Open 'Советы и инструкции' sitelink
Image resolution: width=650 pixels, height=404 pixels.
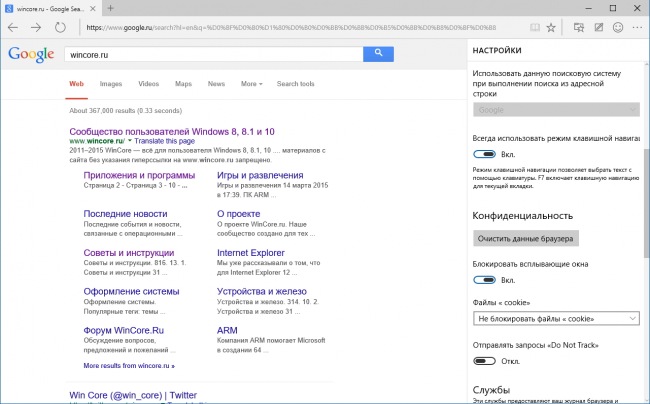(x=129, y=253)
